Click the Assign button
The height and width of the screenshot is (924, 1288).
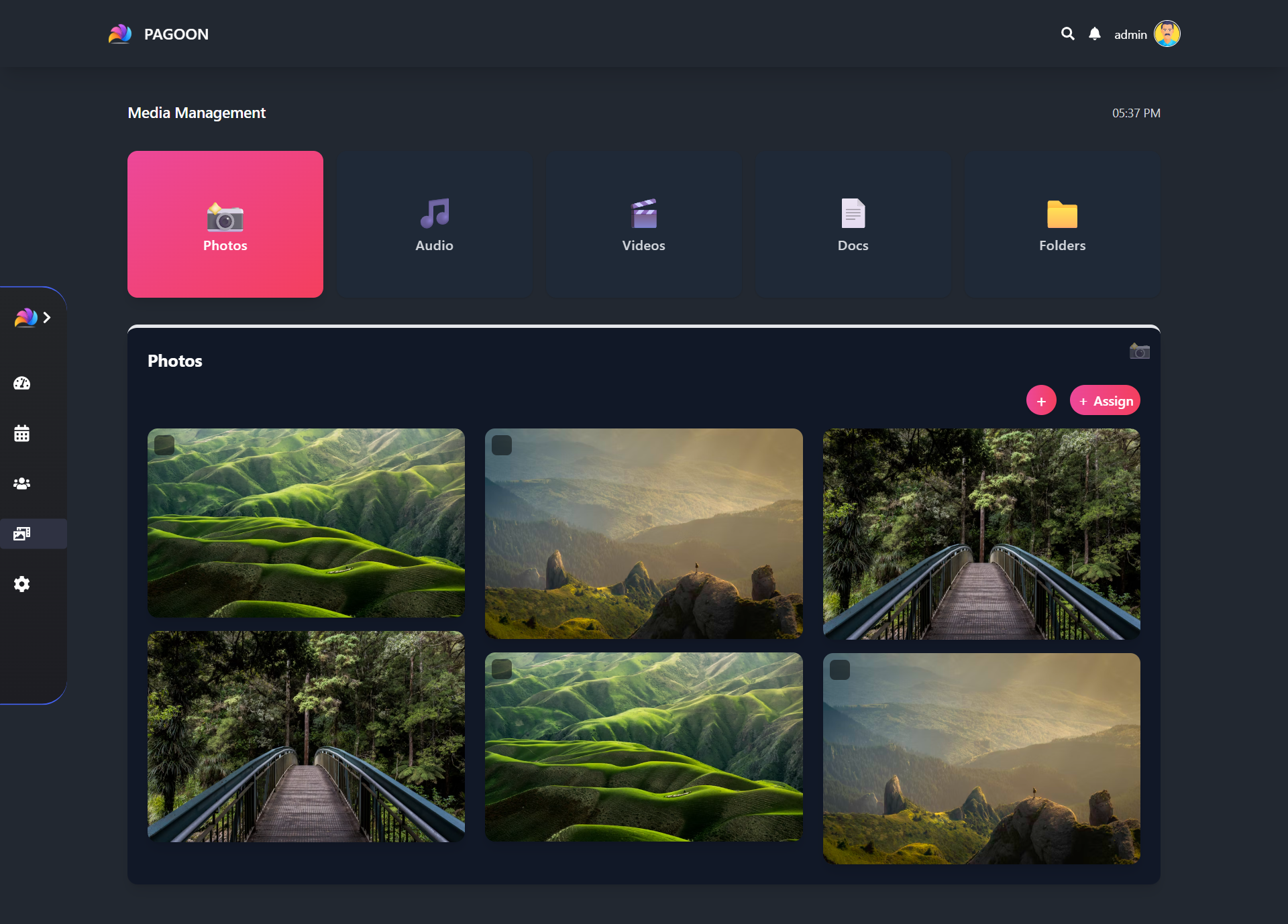(x=1105, y=401)
